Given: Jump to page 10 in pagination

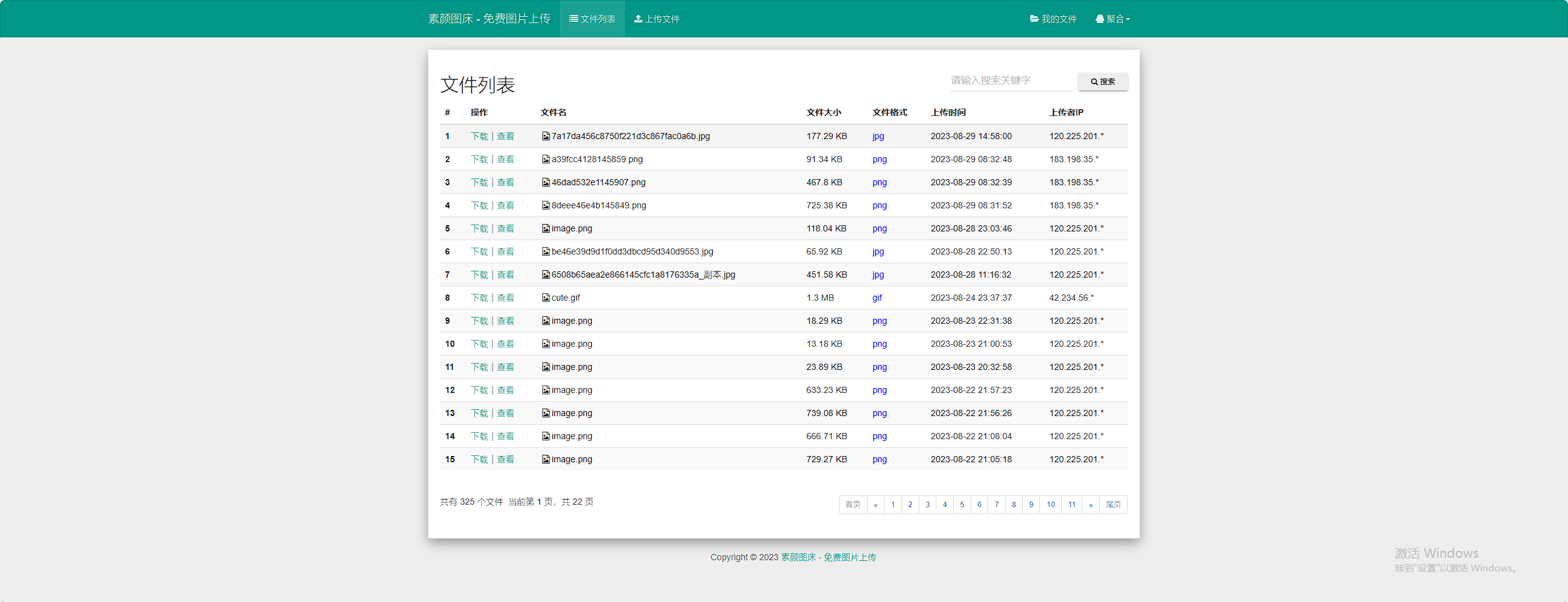Looking at the screenshot, I should 1051,505.
